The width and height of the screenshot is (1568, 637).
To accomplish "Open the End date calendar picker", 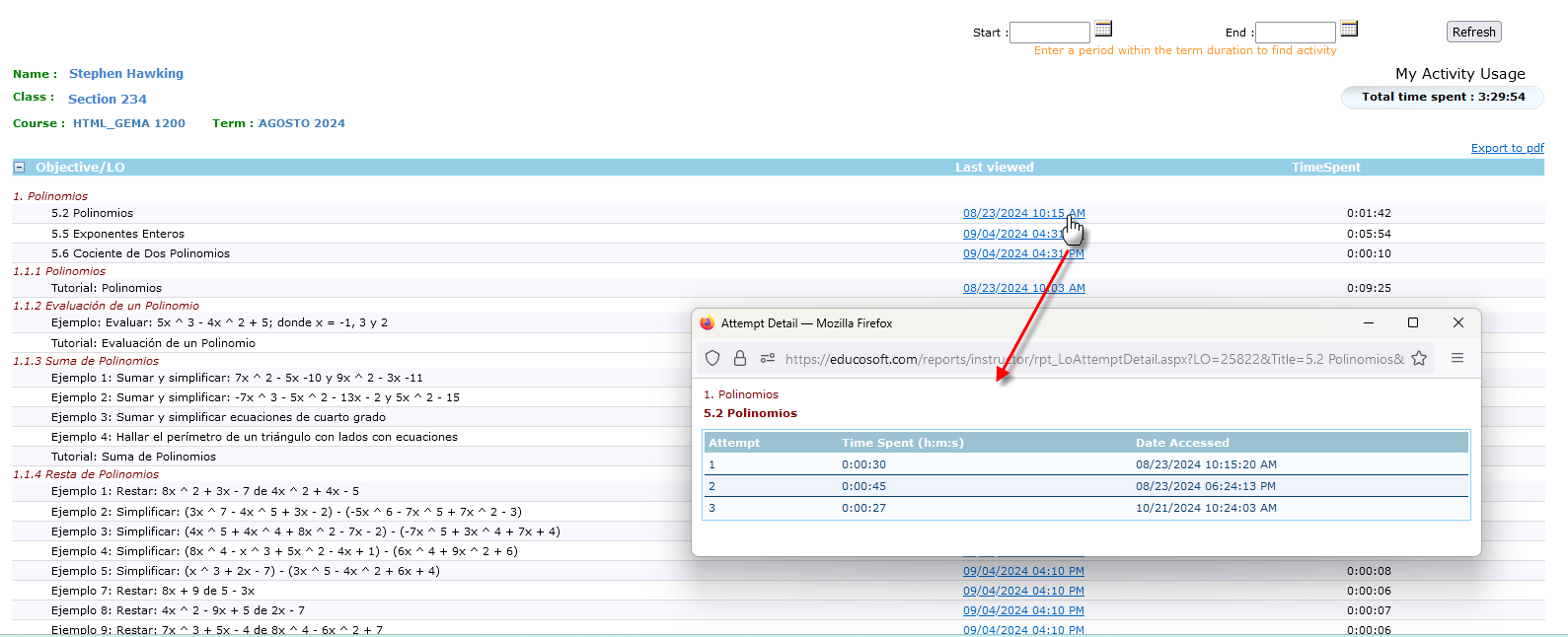I will point(1349,30).
